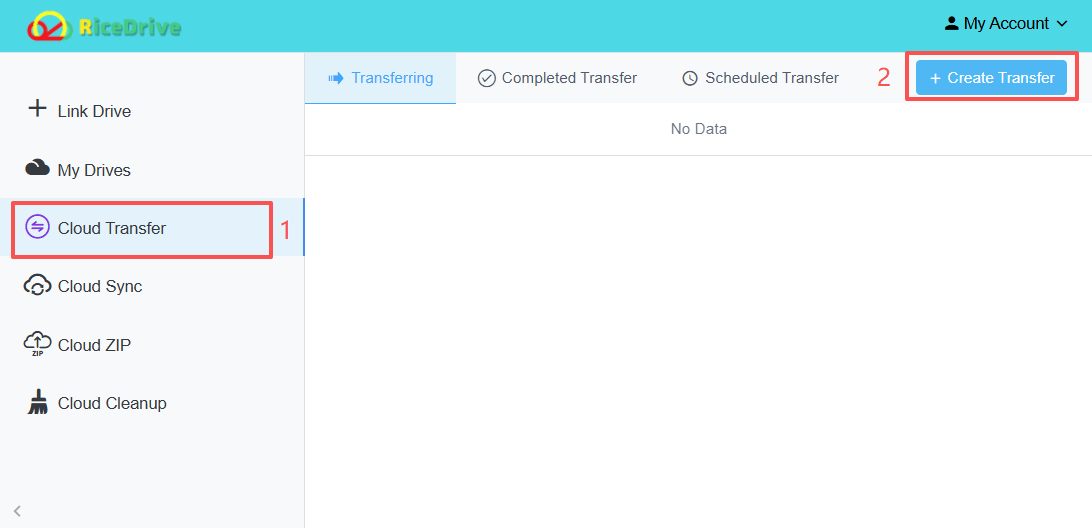Click the Completed Transfer checkmark icon
Screen dimensions: 1092x528
coord(486,78)
